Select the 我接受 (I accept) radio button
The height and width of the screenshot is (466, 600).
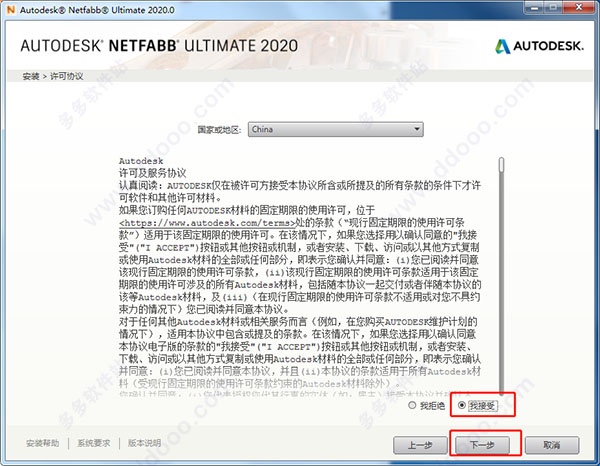[x=462, y=405]
